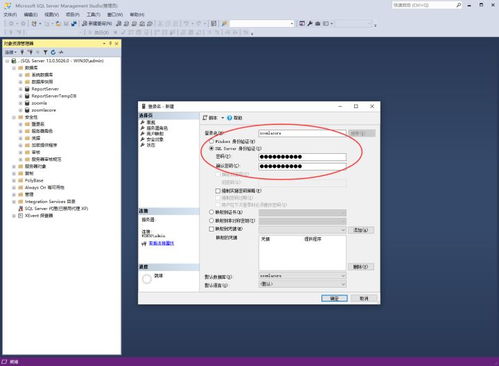Screen dimensions: 499x366
Task: Select SQL Server authentication radio button
Action: [x=211, y=149]
